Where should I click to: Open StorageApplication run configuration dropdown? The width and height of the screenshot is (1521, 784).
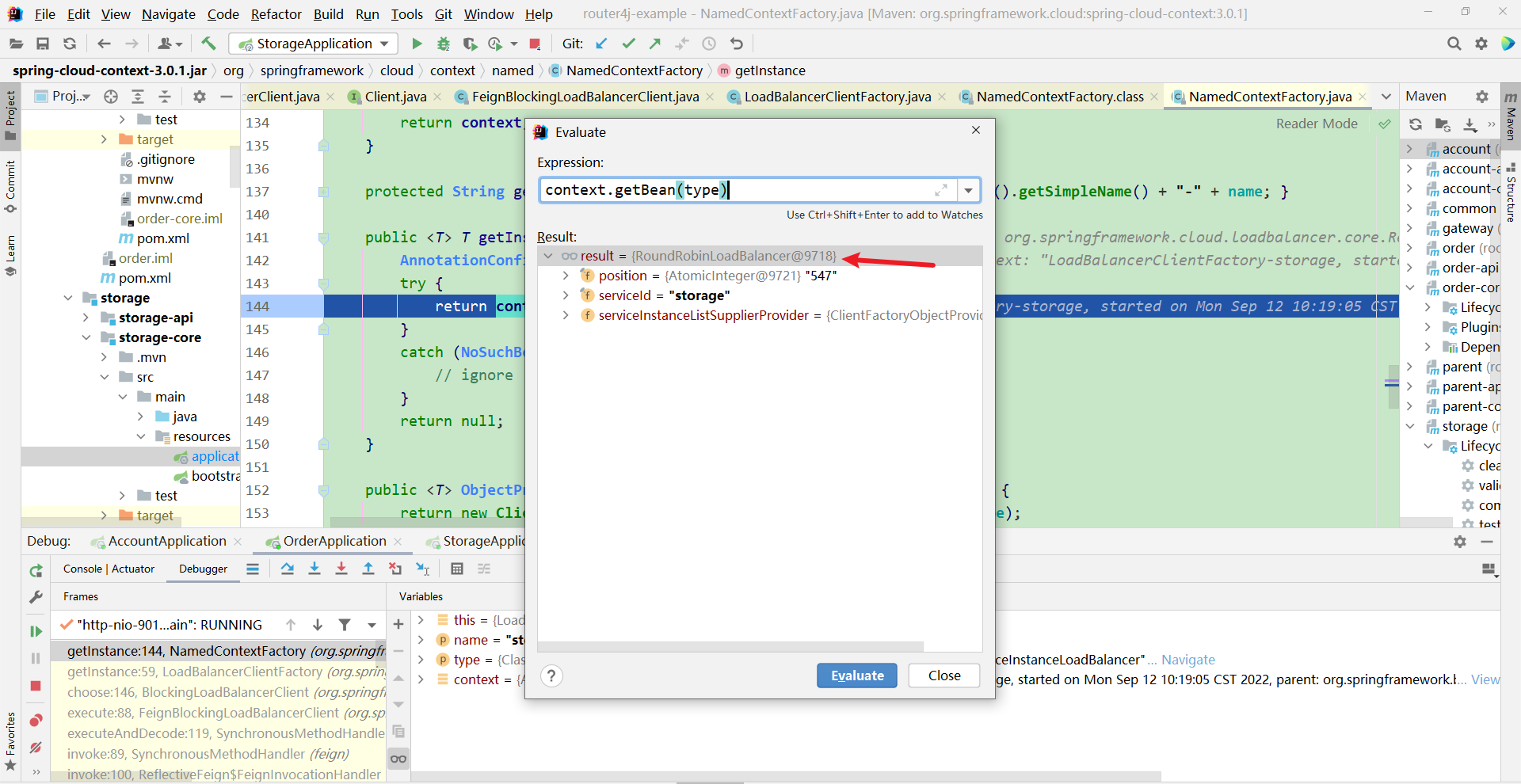(385, 44)
